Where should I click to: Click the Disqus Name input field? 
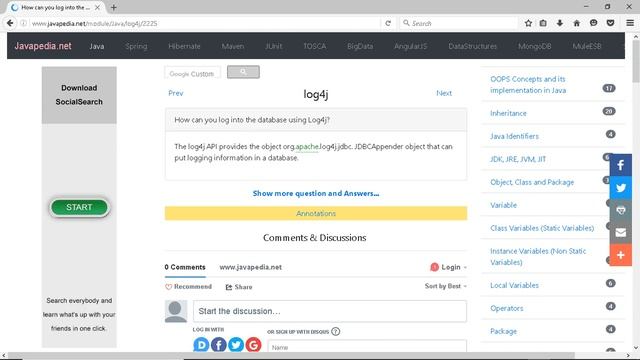367,347
